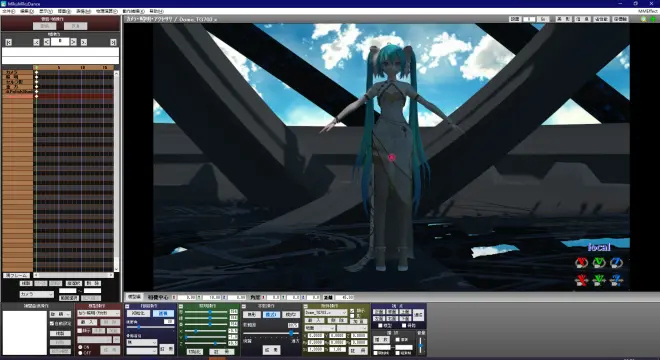
Task: Collapse the light operation panel
Action: pyautogui.click(x=181, y=306)
